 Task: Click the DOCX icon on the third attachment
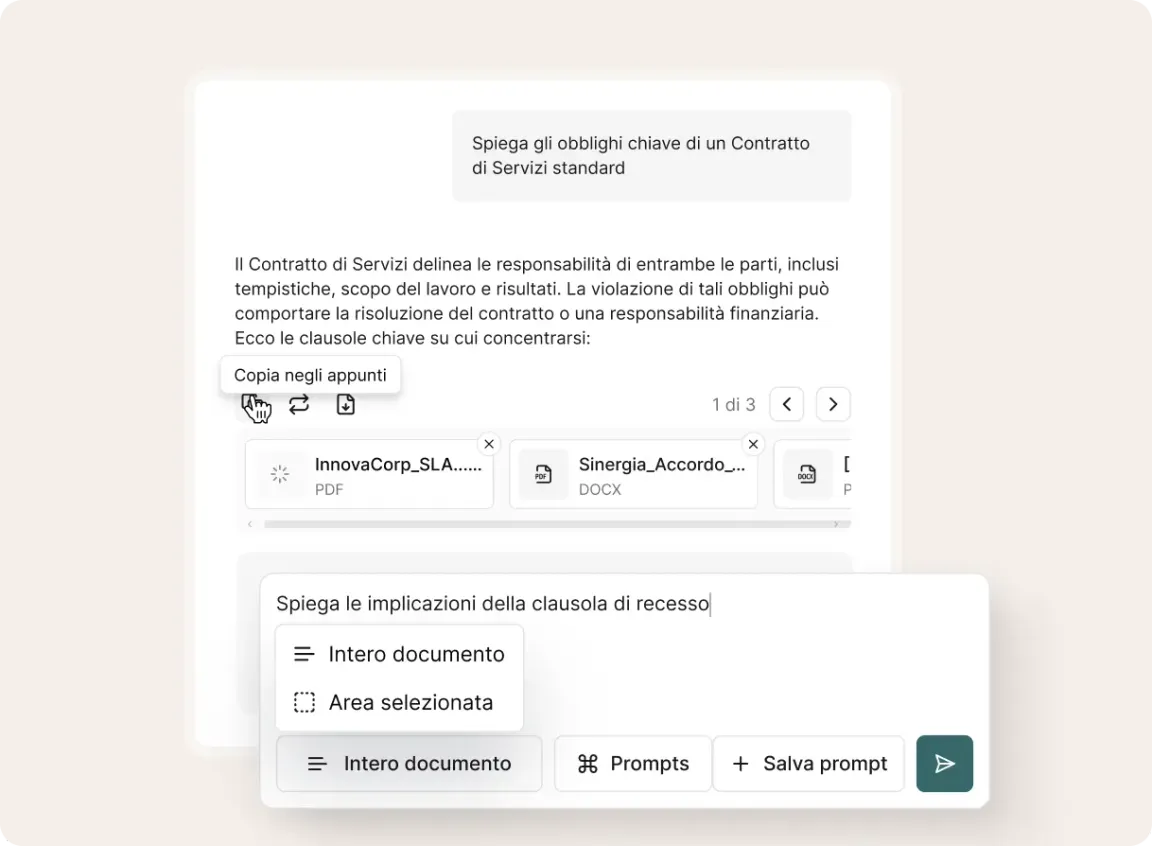coord(807,475)
